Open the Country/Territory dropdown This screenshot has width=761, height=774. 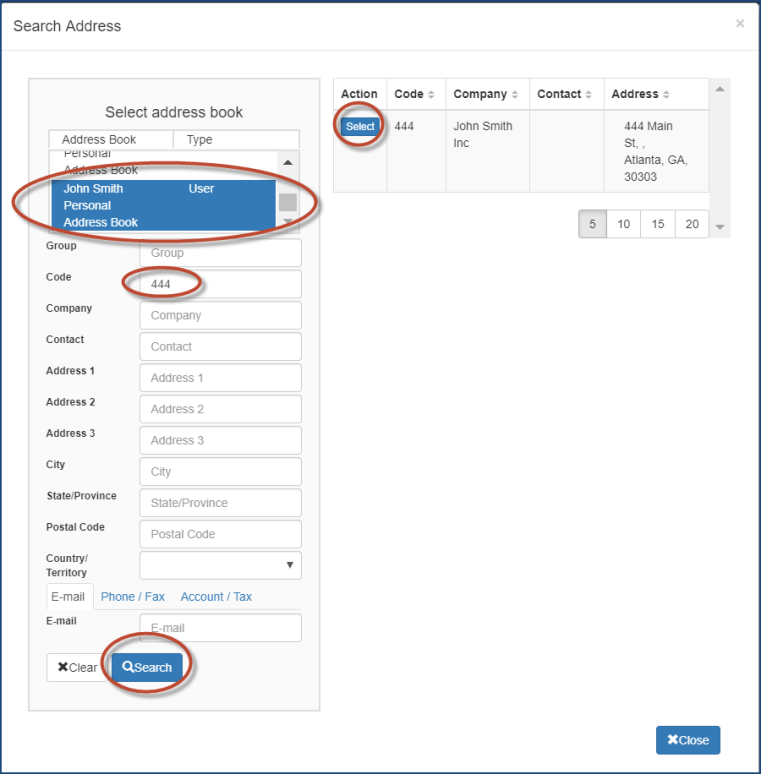click(x=220, y=565)
